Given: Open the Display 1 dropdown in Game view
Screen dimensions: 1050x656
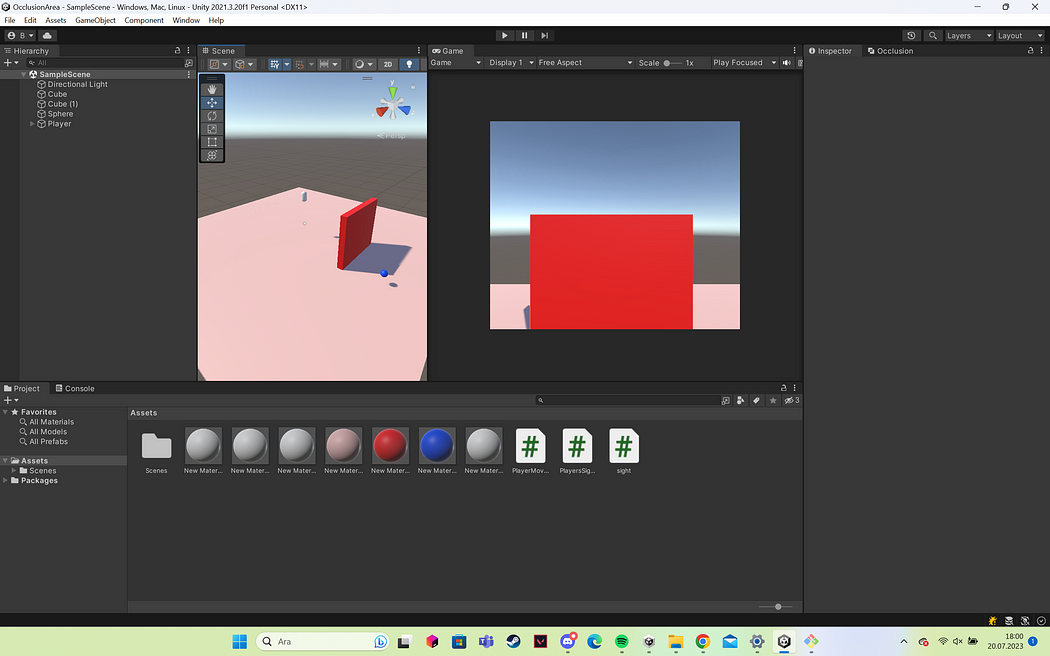Looking at the screenshot, I should (x=510, y=62).
